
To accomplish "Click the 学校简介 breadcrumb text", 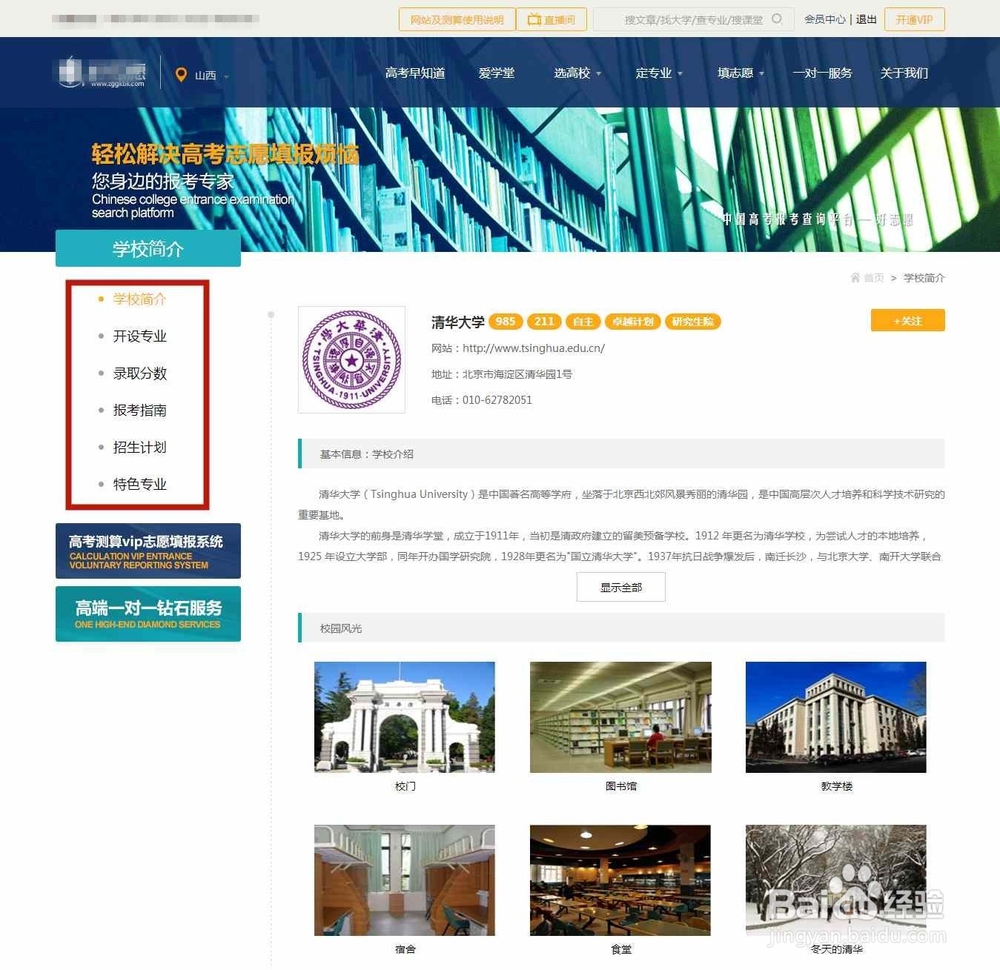I will 923,277.
